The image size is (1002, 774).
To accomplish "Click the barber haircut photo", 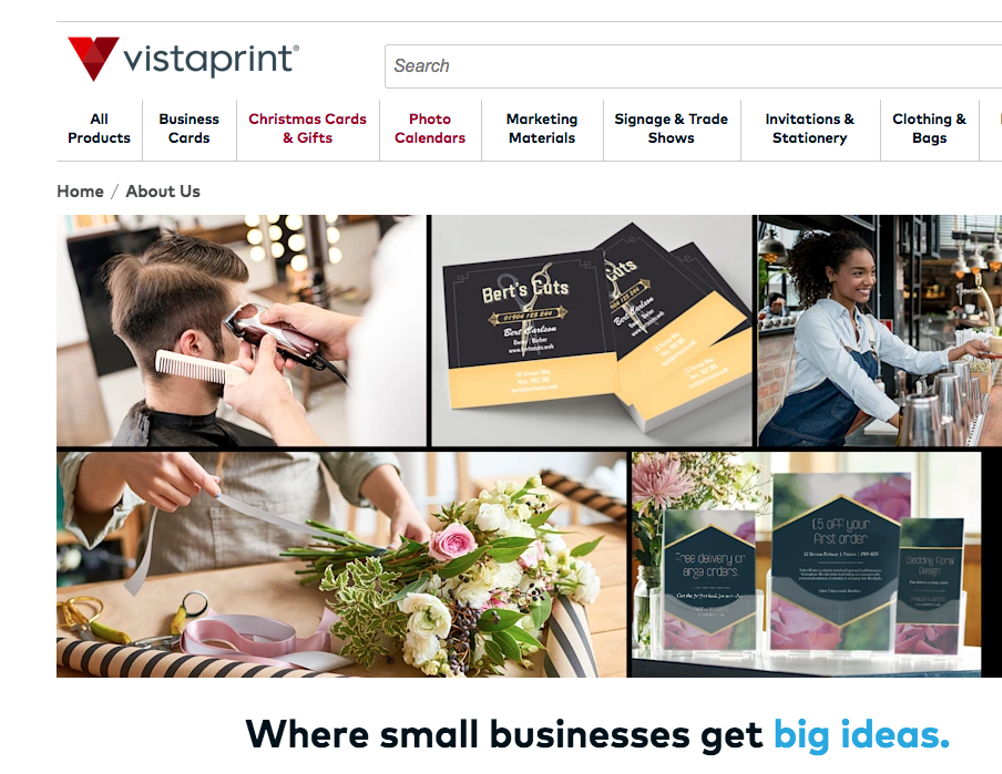I will (241, 330).
